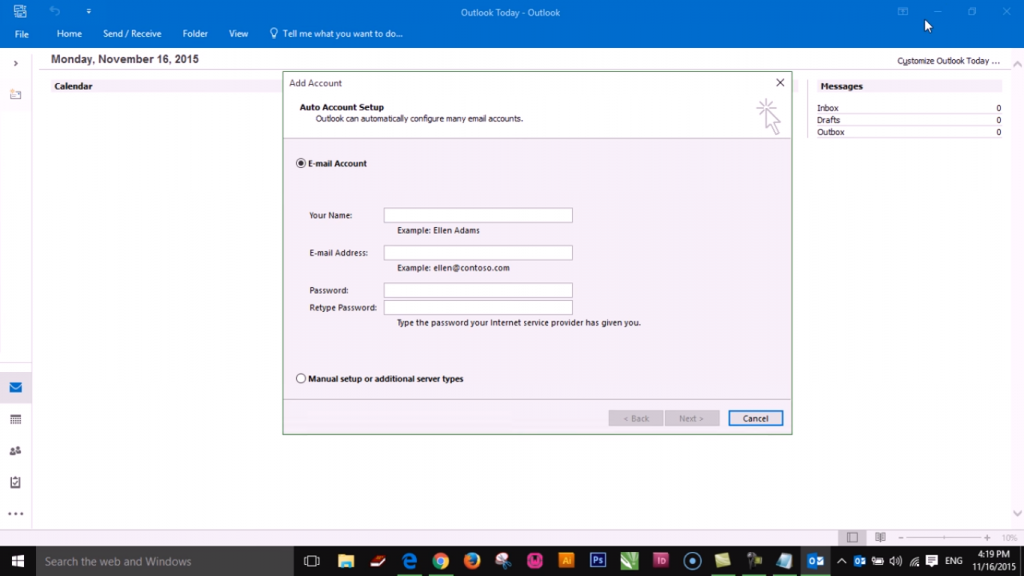Click the Messages heading in Outlook Today
1024x576 pixels.
pyautogui.click(x=841, y=86)
